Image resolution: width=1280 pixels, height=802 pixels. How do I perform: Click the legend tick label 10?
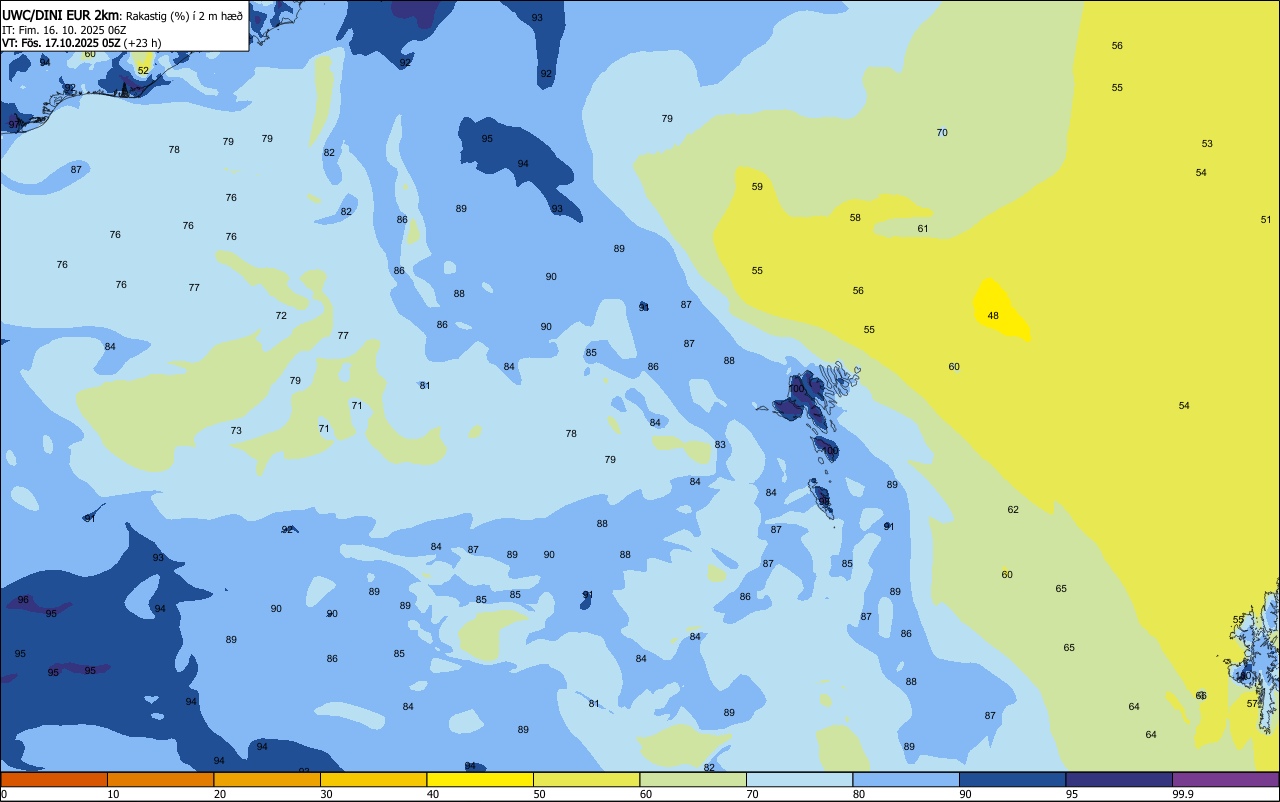[x=113, y=794]
